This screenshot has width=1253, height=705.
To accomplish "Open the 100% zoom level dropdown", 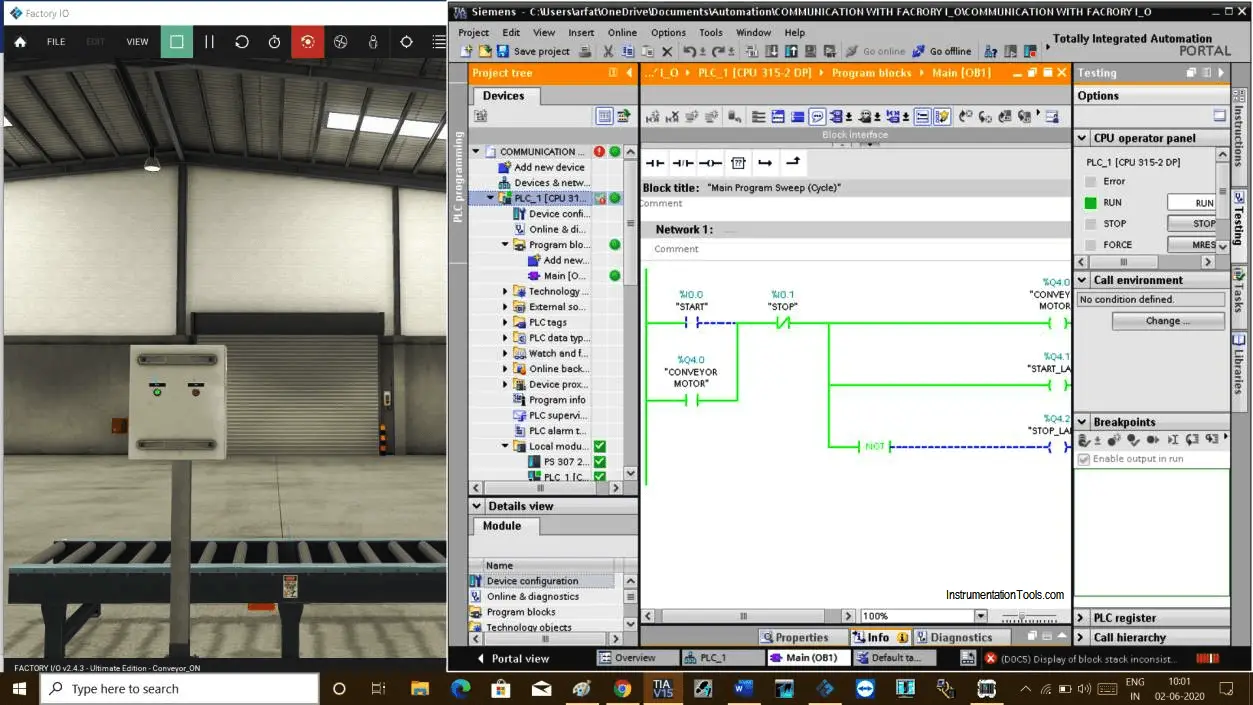I will tap(980, 616).
